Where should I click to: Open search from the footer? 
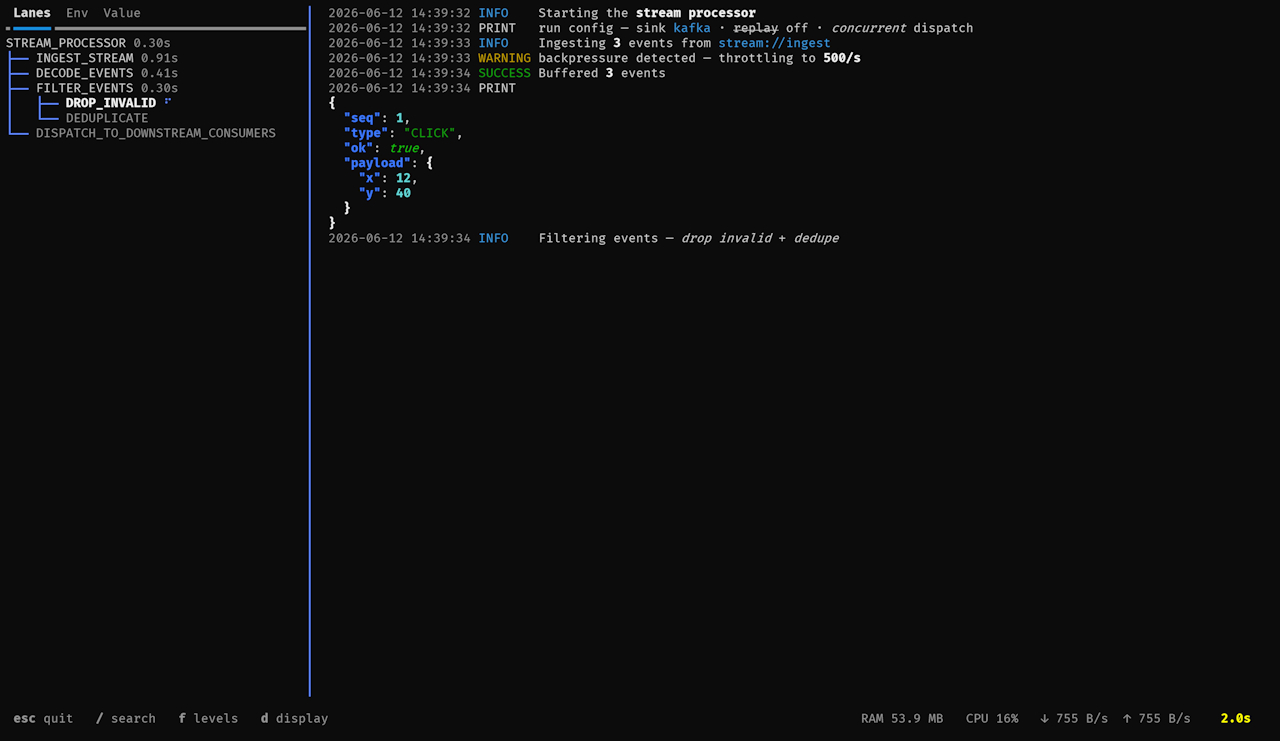(x=126, y=718)
